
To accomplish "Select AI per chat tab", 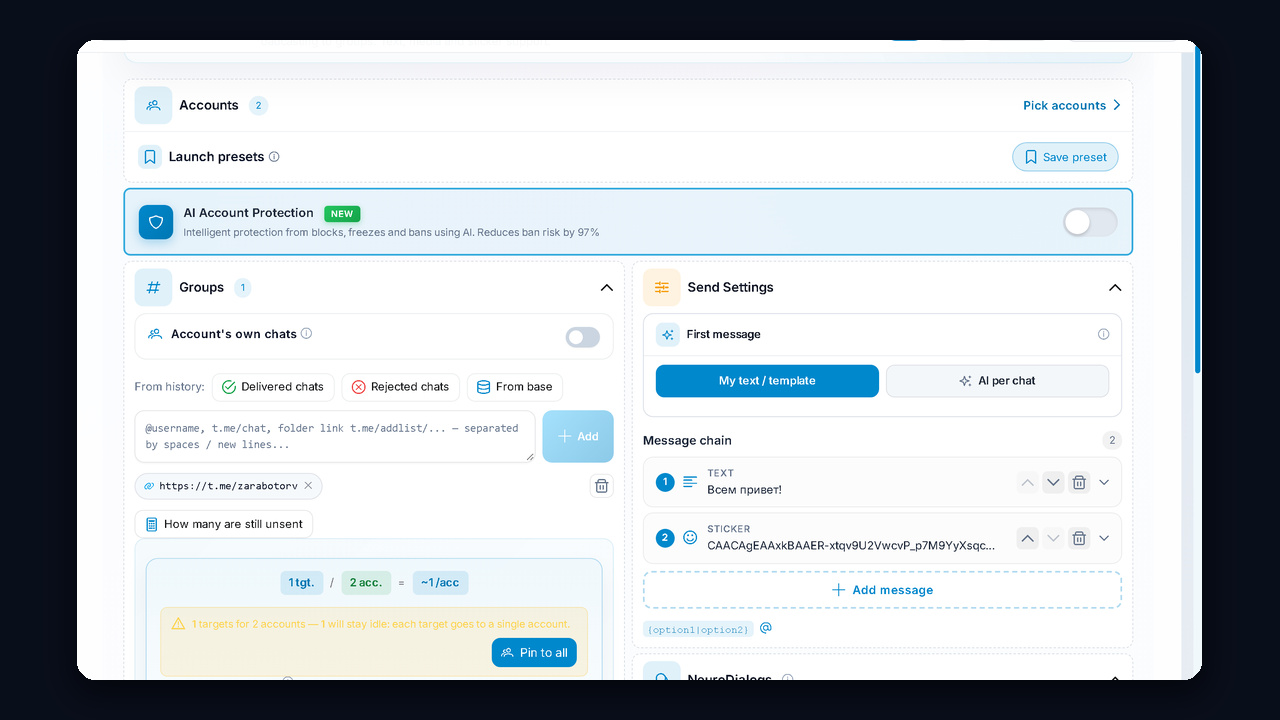I will tap(997, 381).
